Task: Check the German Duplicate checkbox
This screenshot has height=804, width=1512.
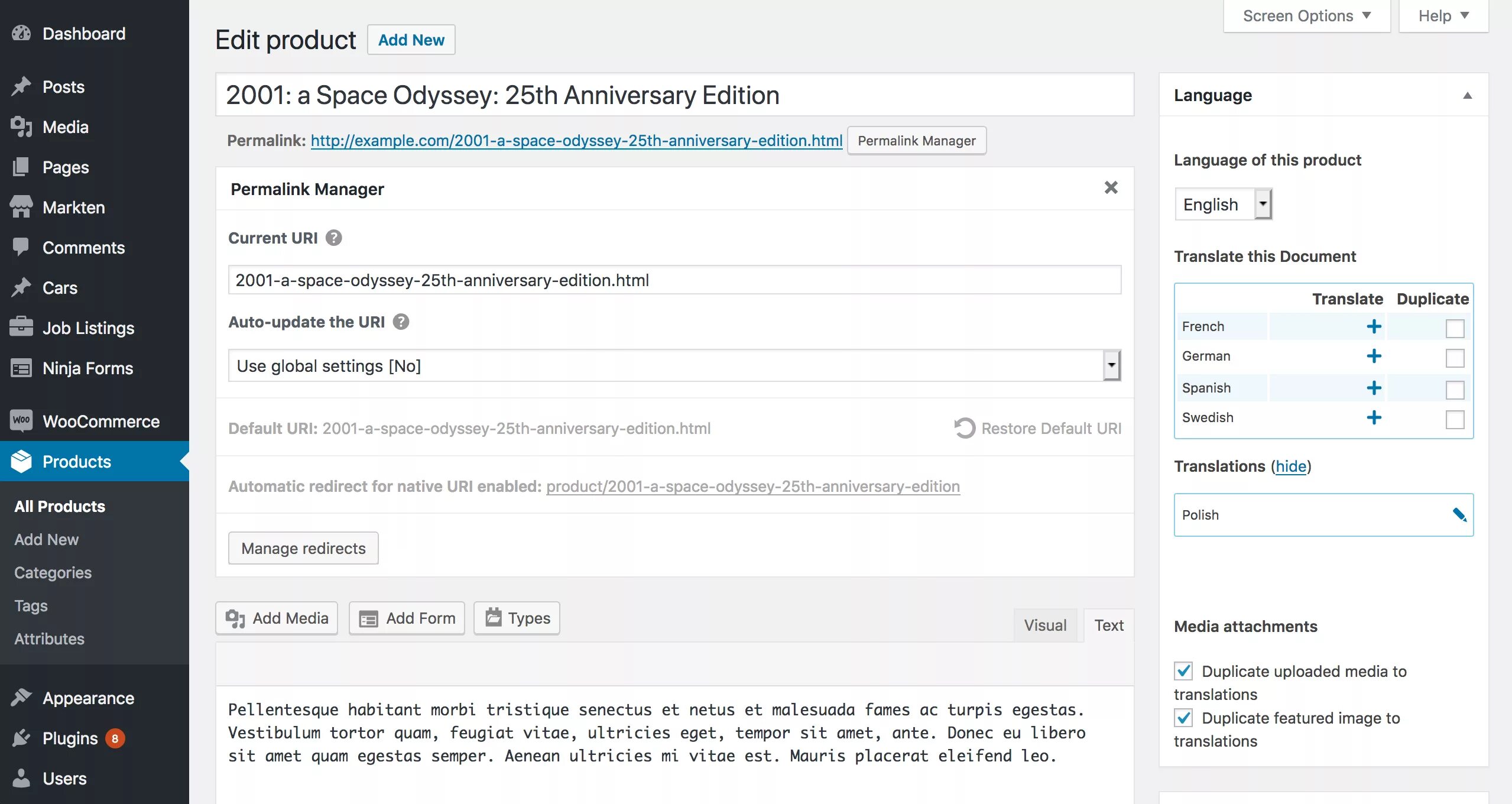Action: pos(1454,358)
